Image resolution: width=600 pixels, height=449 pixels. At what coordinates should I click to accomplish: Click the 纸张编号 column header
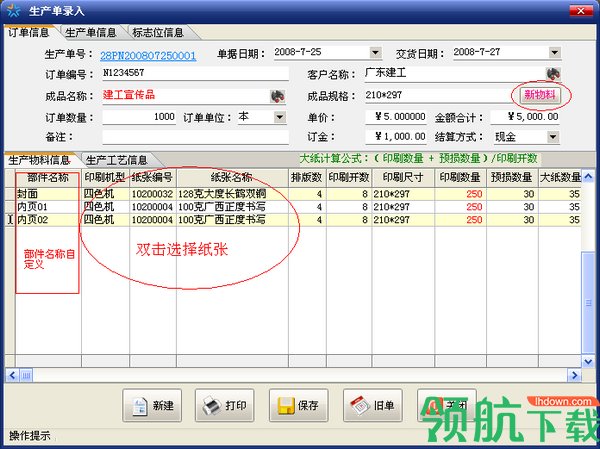click(x=153, y=178)
